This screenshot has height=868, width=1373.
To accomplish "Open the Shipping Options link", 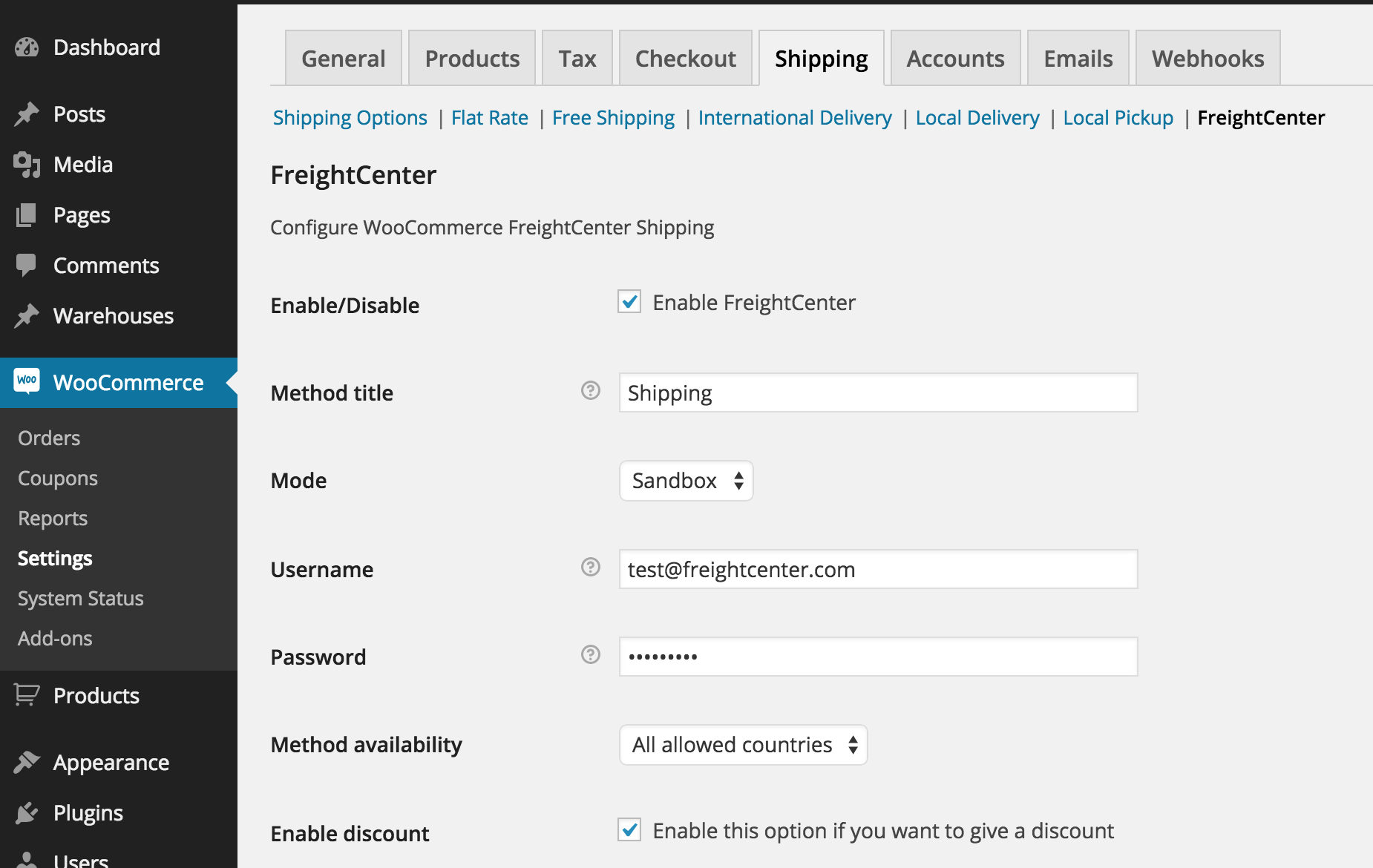I will tap(350, 118).
